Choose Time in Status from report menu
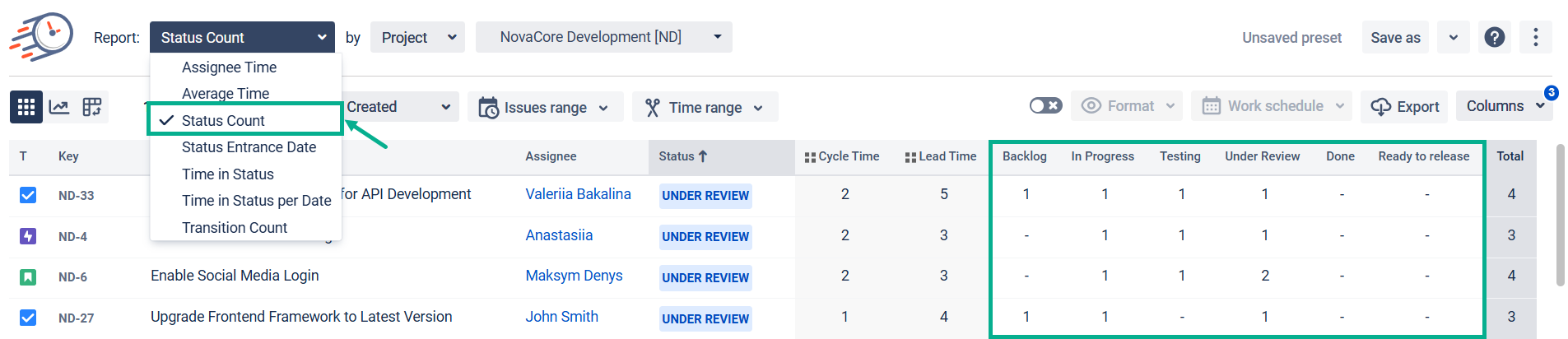This screenshot has height=339, width=1568. coord(228,174)
